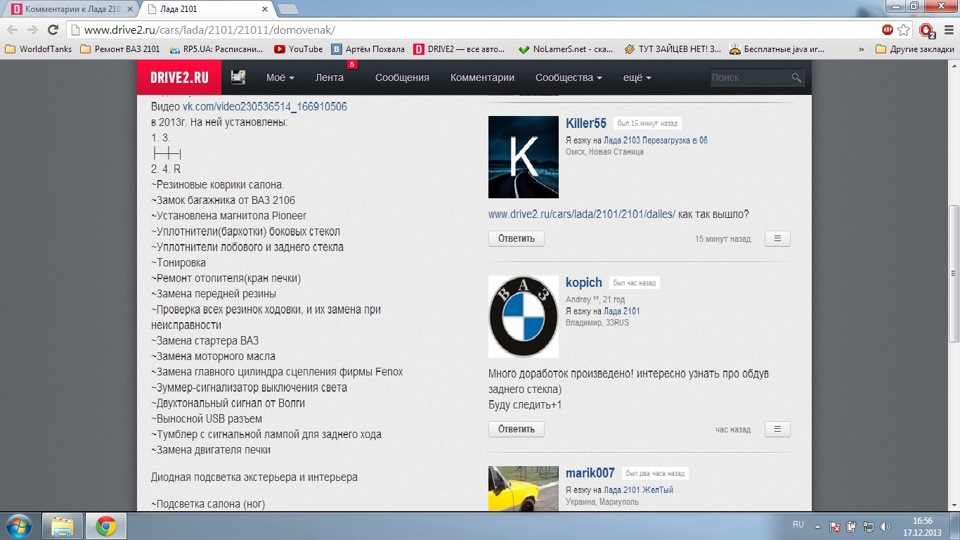Viewport: 960px width, 540px height.
Task: Open options menu icon for Killer55 comment
Action: point(777,238)
